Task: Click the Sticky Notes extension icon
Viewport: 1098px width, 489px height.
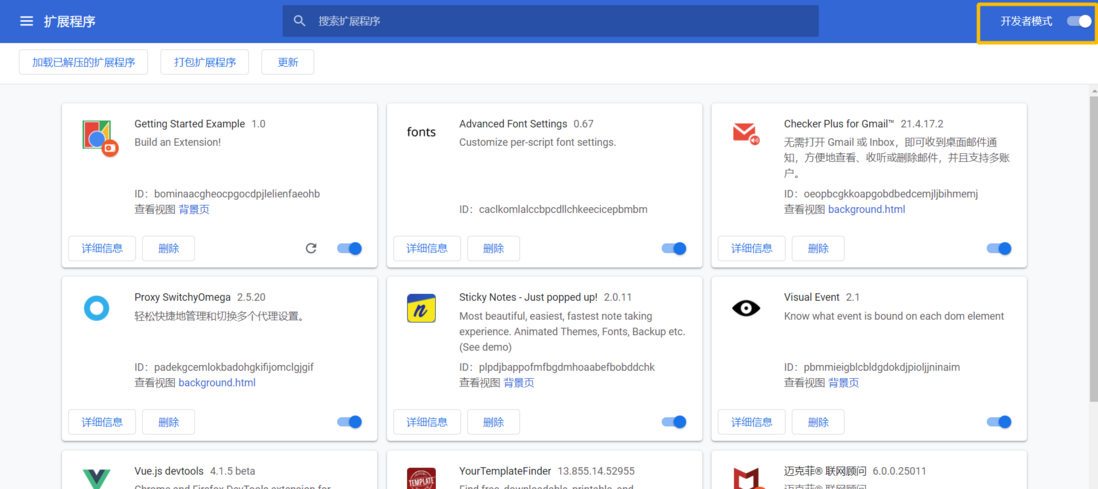Action: point(422,308)
